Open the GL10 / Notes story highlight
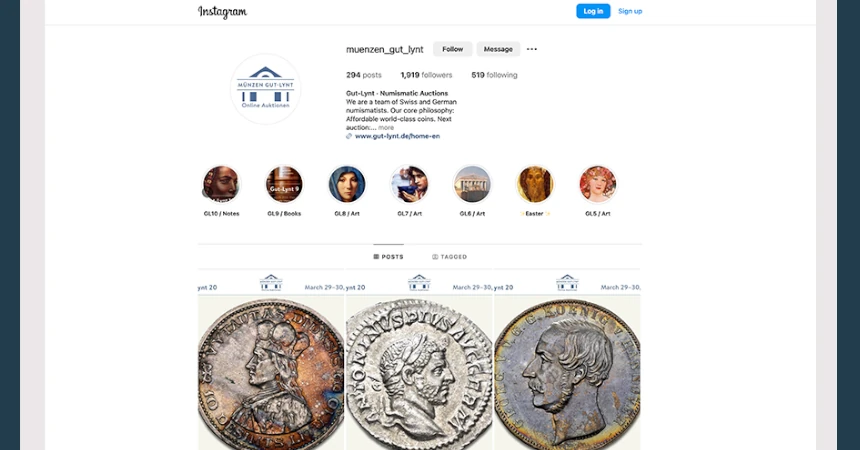Viewport: 860px width, 450px height. coord(221,184)
